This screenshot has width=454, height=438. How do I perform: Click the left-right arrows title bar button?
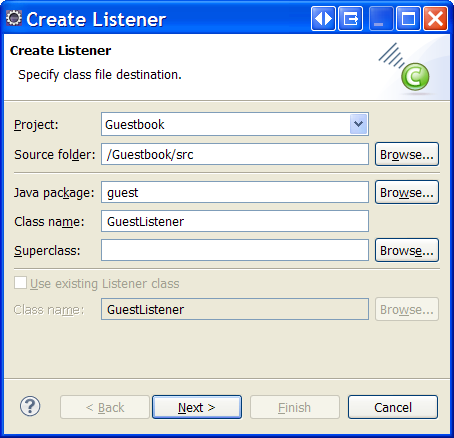[x=323, y=19]
